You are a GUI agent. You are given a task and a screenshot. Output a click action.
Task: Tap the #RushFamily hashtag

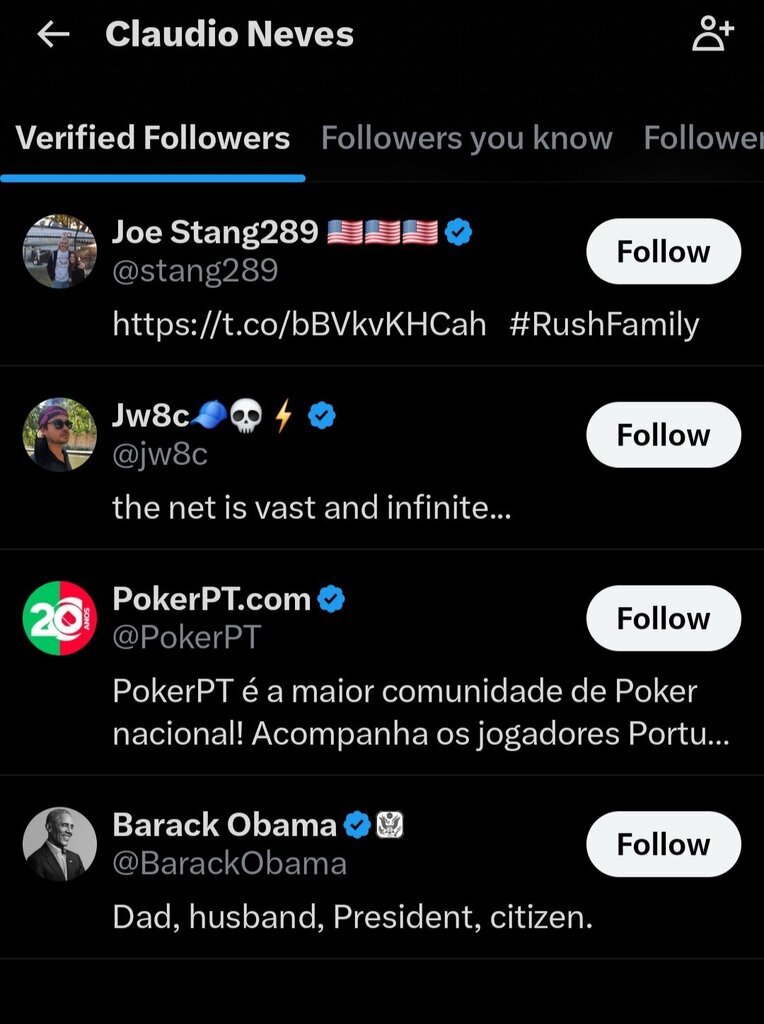[x=604, y=324]
